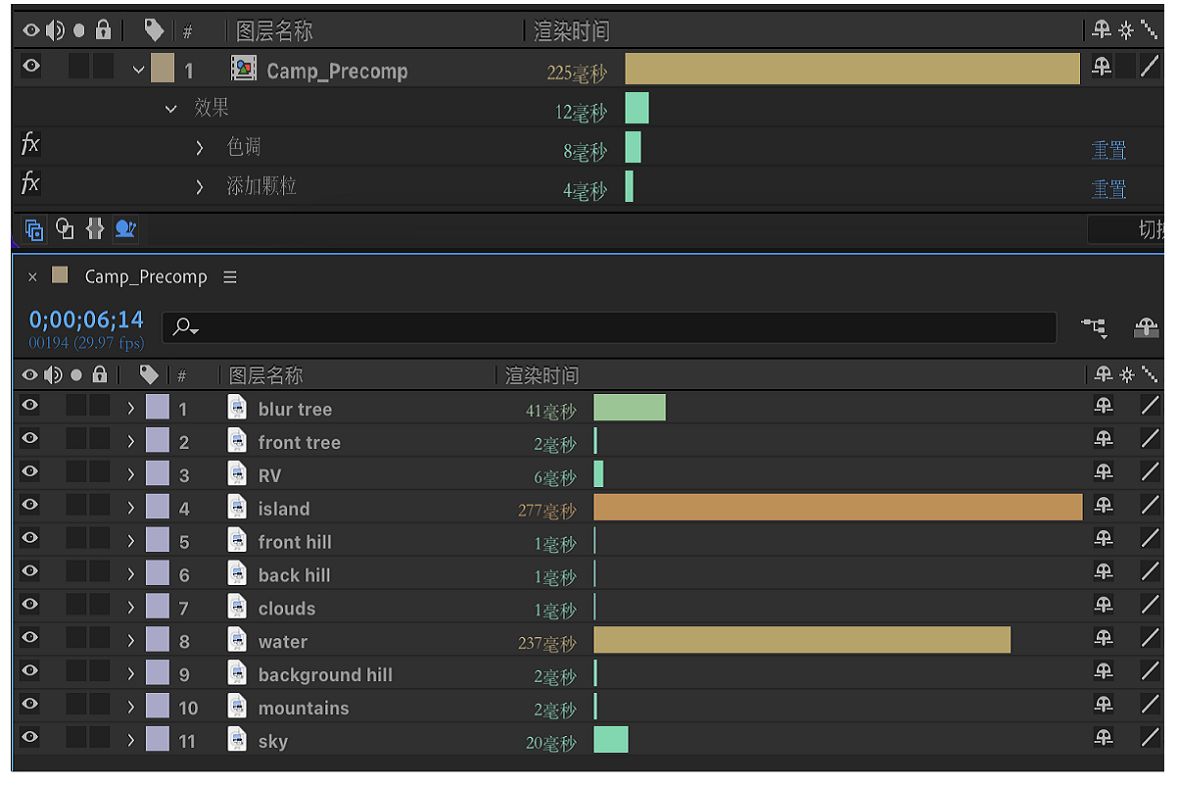Image resolution: width=1178 pixels, height=786 pixels.
Task: Click the shy layers icon beside flowchart
Action: [1146, 327]
